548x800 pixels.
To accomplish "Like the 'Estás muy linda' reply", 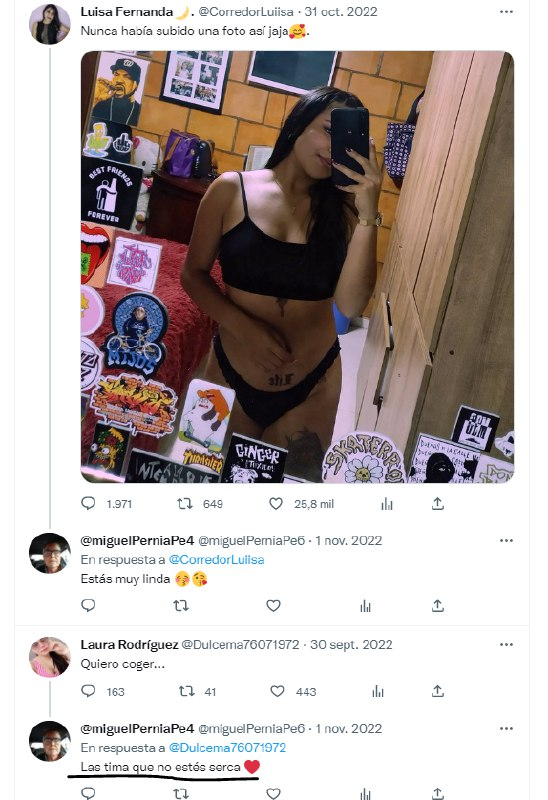I will [x=273, y=606].
